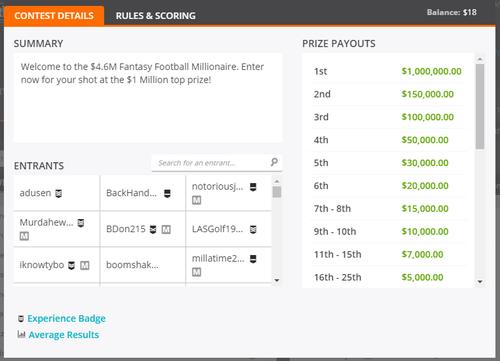Click the experience badge next to adusen
Screen dimensions: 500x361
pyautogui.click(x=58, y=193)
